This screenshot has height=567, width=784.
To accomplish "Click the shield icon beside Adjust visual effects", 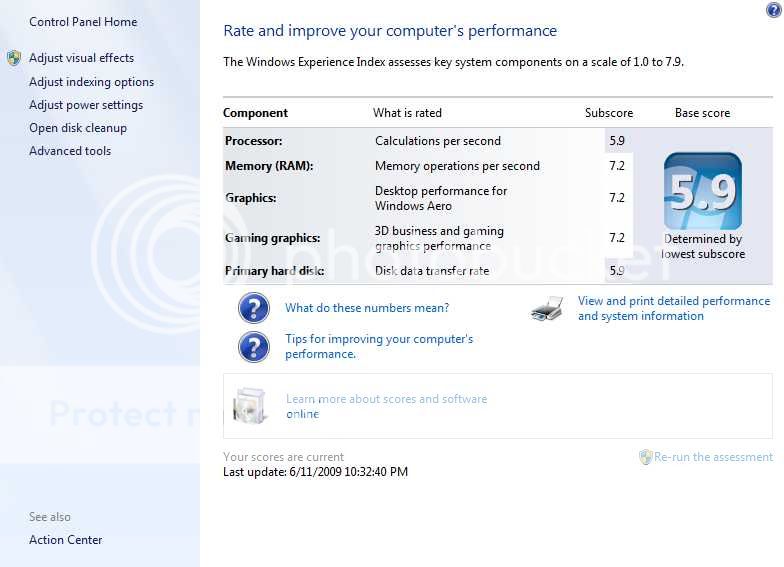I will [x=14, y=58].
